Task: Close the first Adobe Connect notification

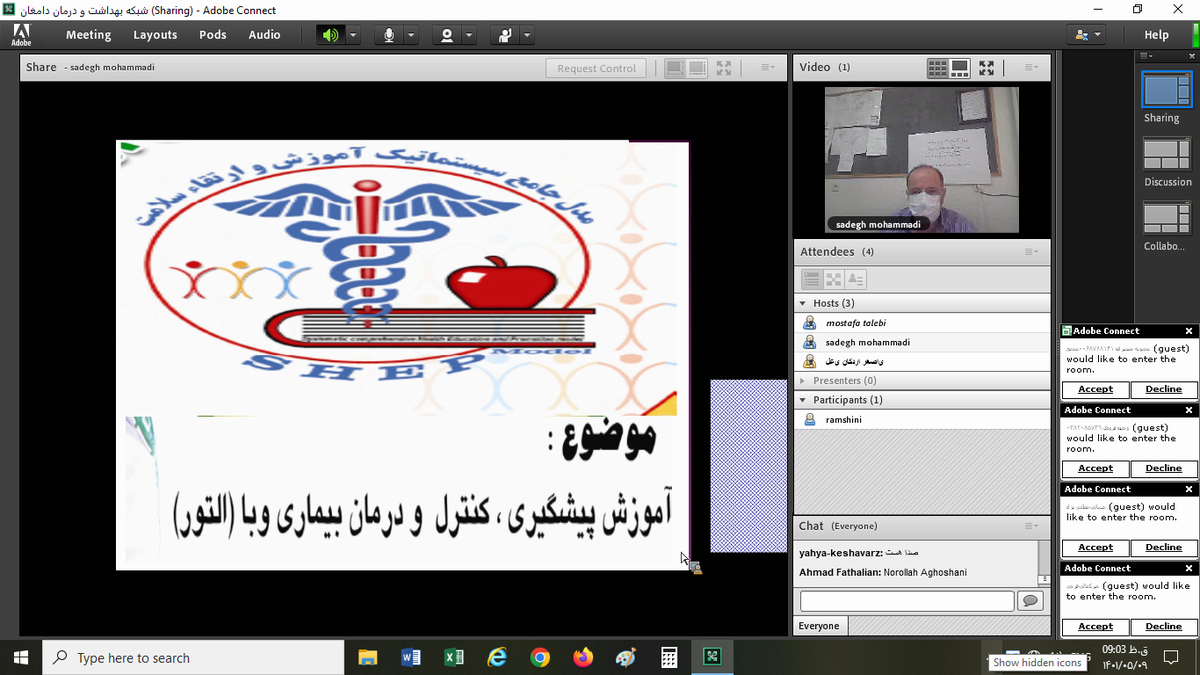Action: pos(1188,331)
